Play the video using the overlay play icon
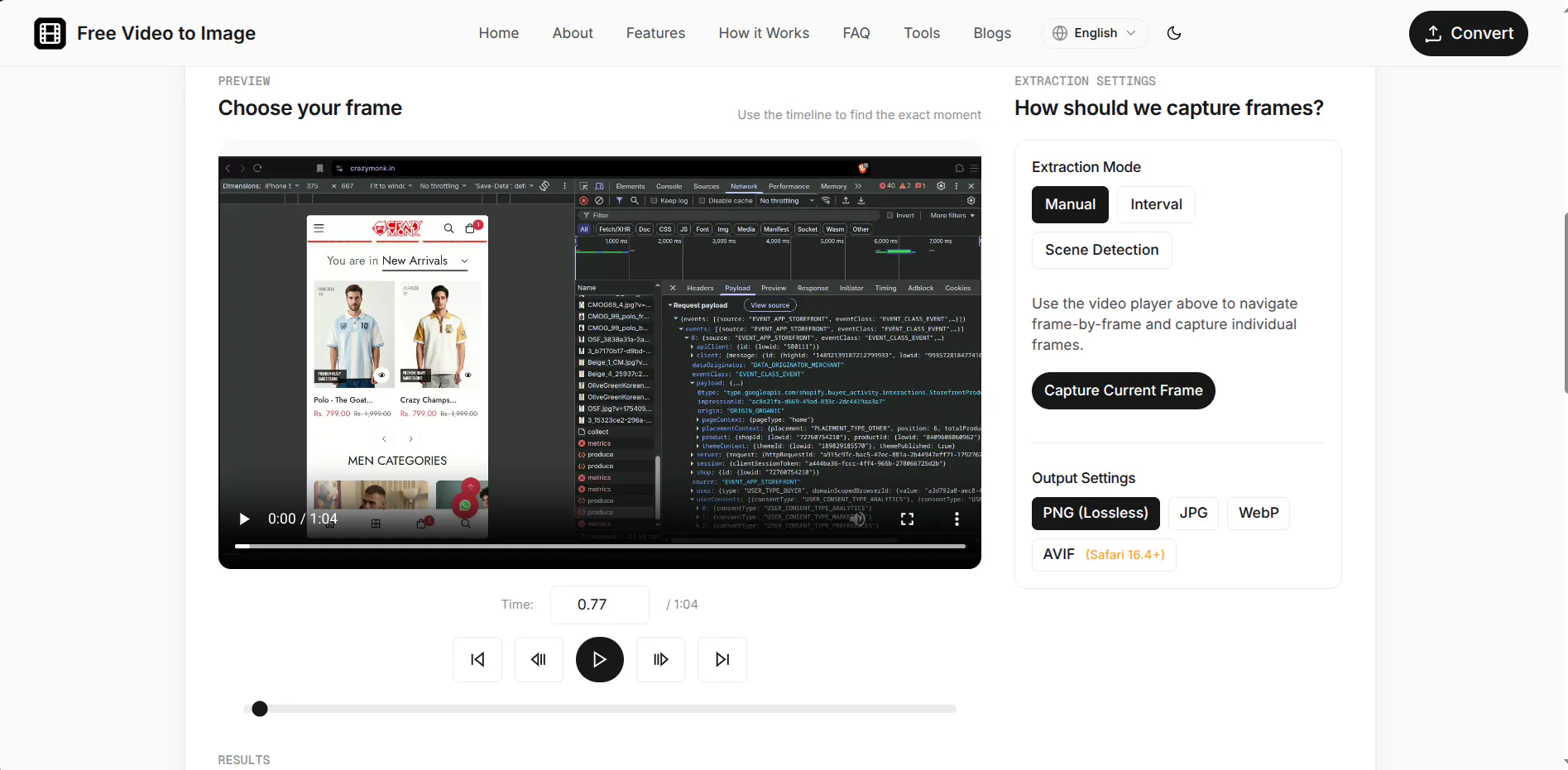This screenshot has height=770, width=1568. (244, 519)
